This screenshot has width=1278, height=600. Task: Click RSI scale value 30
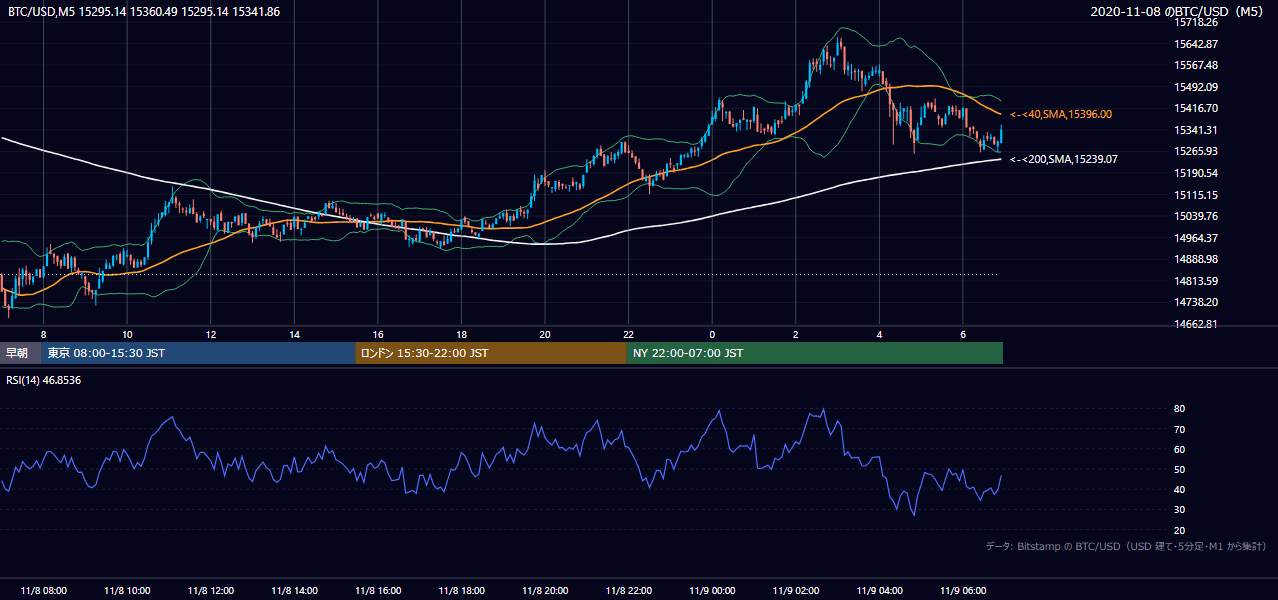[1180, 510]
